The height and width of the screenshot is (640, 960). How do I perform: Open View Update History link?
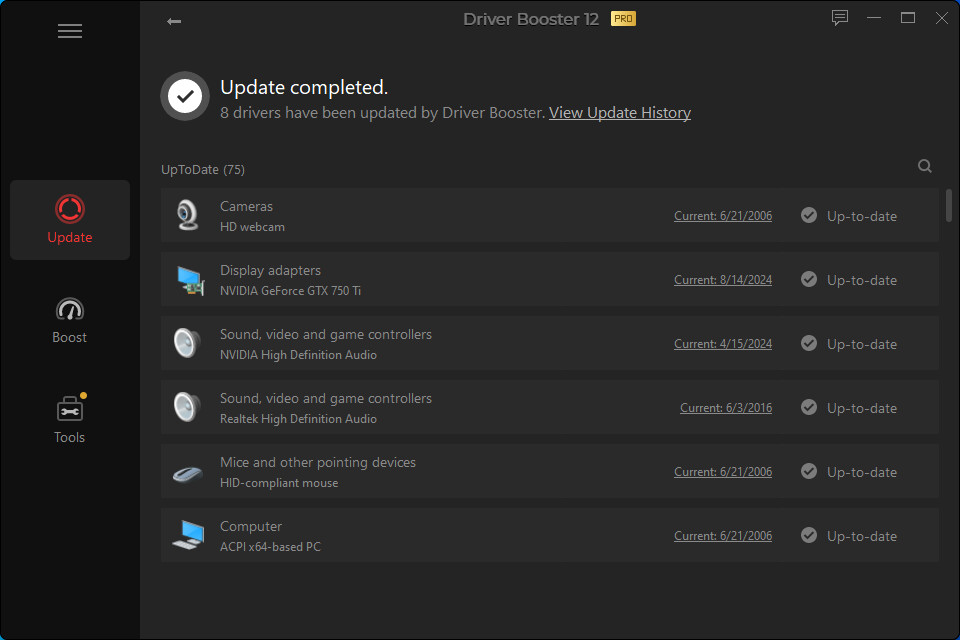pos(619,113)
